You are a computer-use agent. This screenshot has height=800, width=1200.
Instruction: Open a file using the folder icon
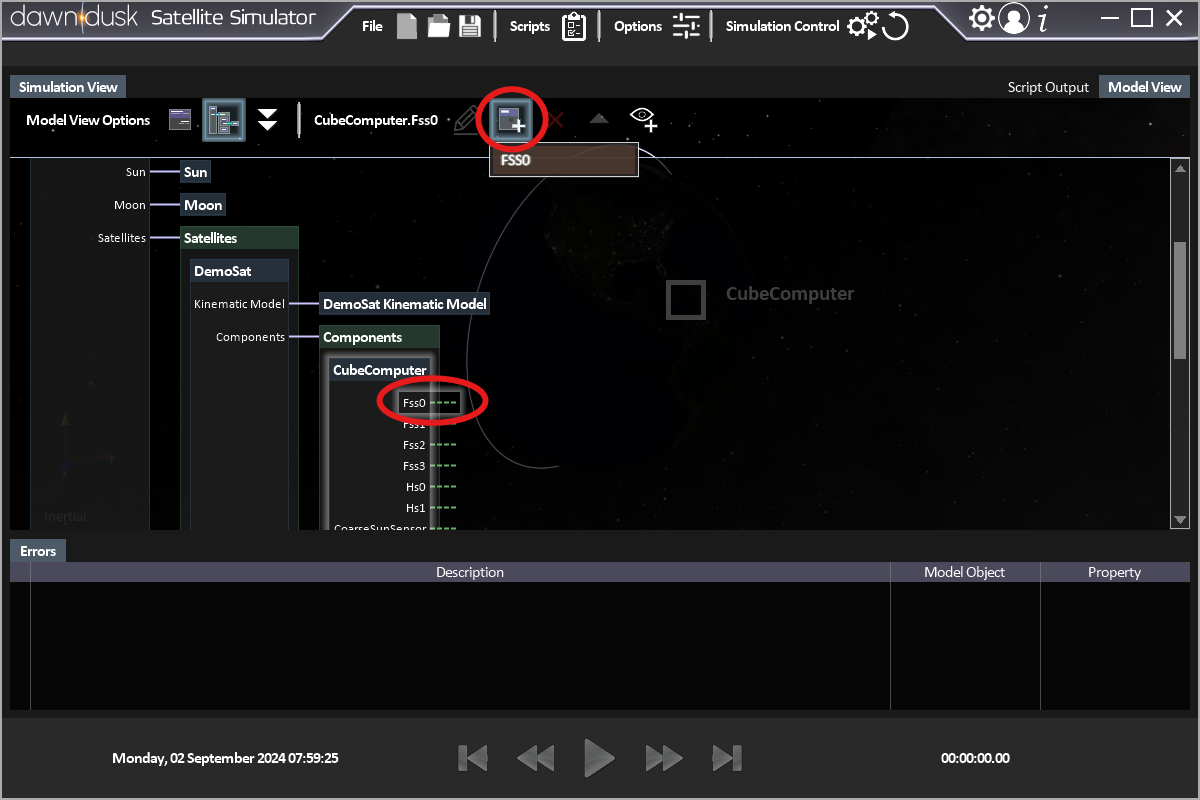point(438,27)
